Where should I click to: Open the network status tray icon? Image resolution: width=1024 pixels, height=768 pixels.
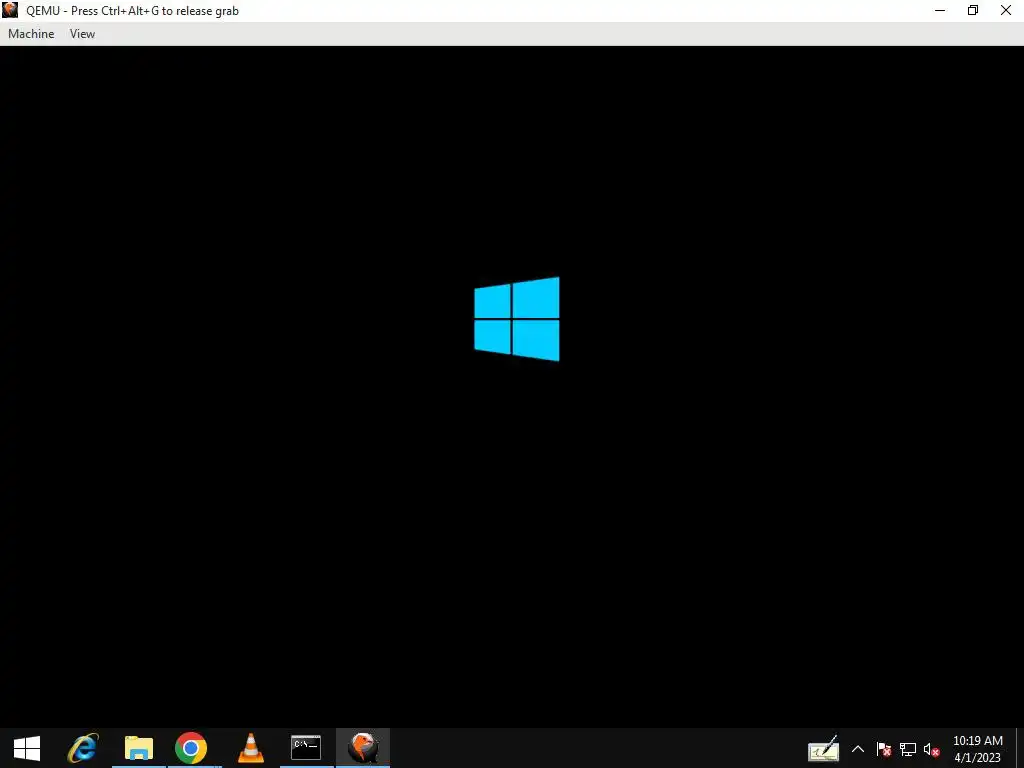pyautogui.click(x=908, y=749)
